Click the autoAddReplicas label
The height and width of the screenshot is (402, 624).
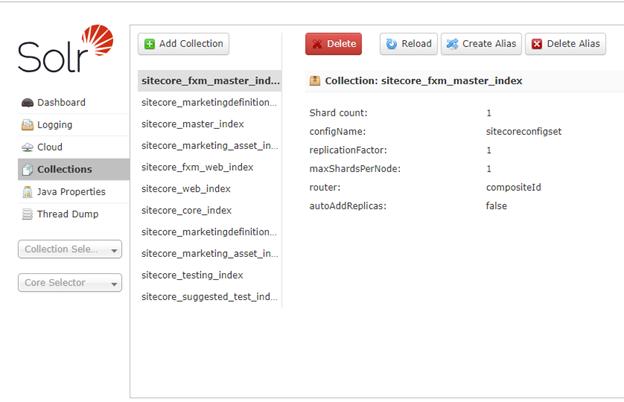(x=348, y=206)
